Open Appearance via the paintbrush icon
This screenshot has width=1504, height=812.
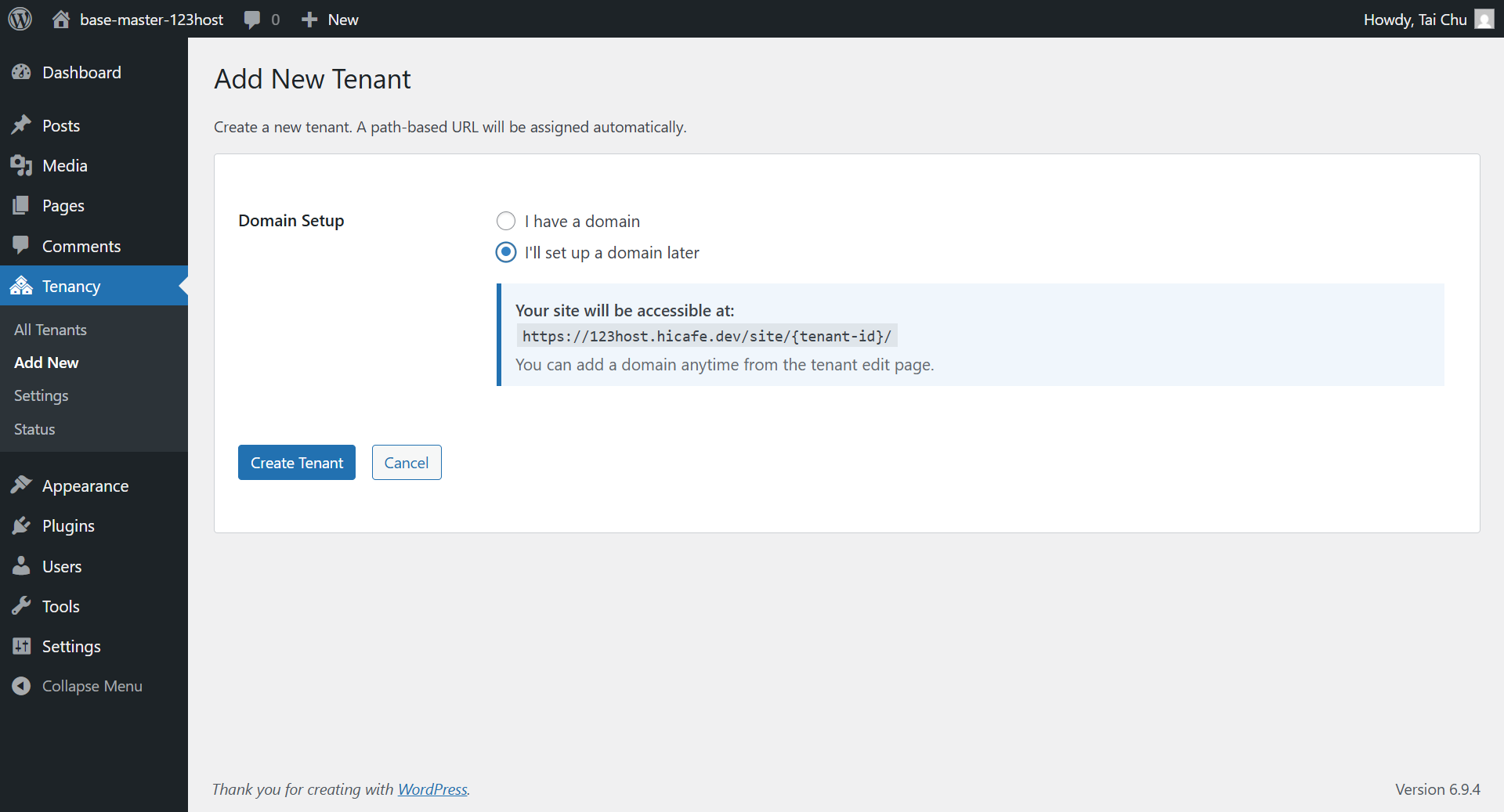(22, 485)
